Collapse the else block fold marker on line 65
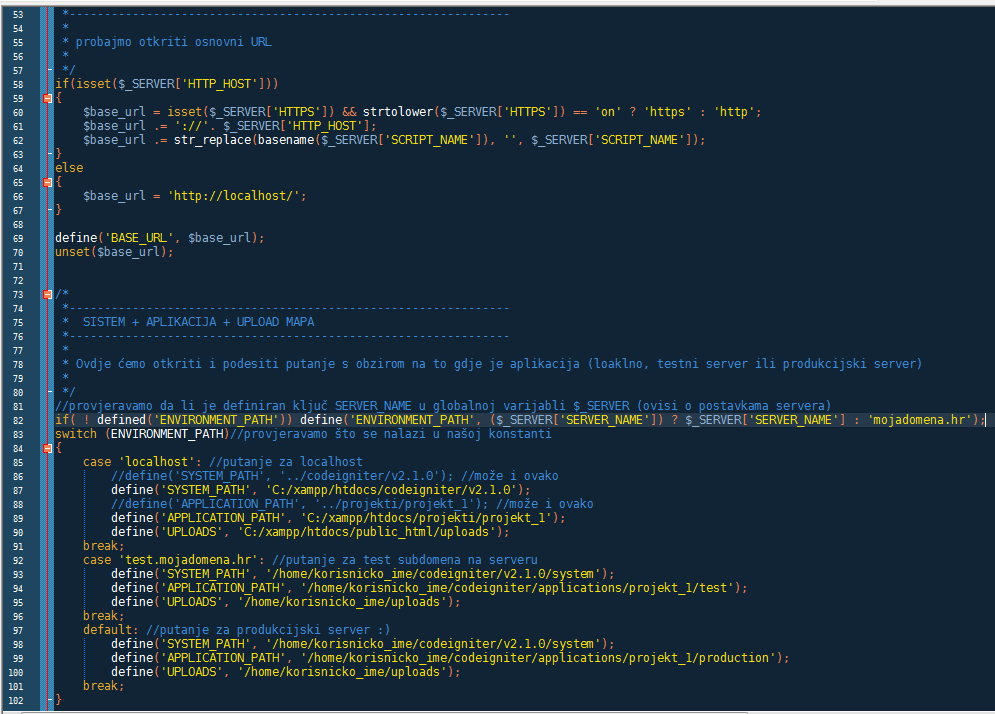The image size is (995, 714). click(x=48, y=182)
